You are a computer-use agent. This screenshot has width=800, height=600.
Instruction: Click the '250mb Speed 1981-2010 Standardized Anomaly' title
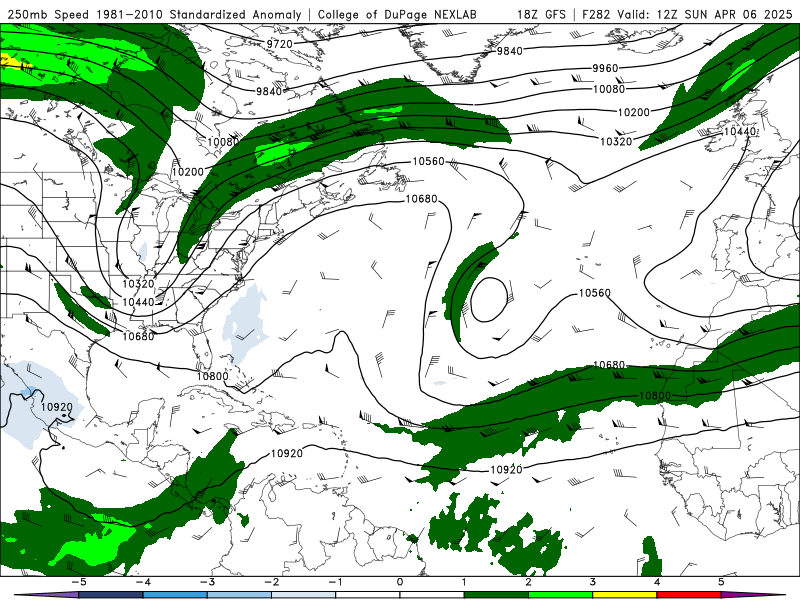pos(155,14)
